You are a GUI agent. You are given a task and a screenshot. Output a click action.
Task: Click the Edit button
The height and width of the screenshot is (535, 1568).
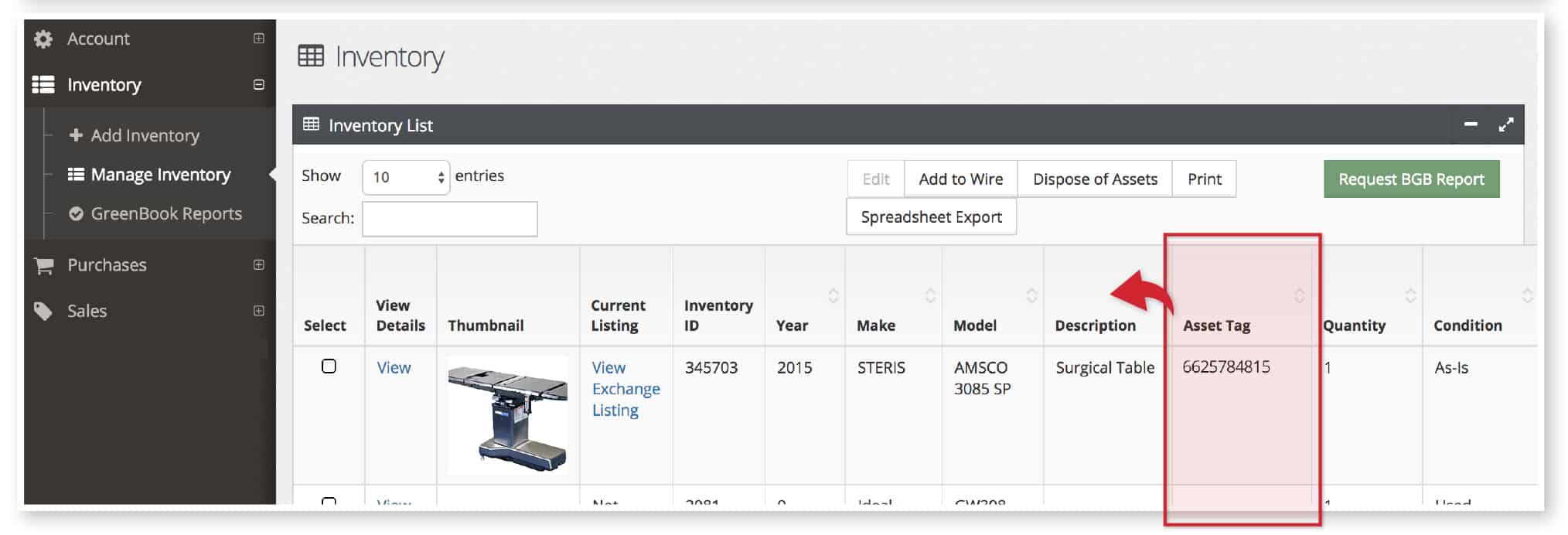click(876, 179)
